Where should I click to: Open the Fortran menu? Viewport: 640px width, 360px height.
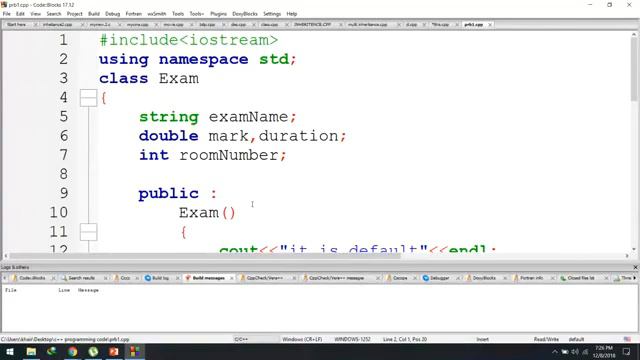pyautogui.click(x=133, y=14)
